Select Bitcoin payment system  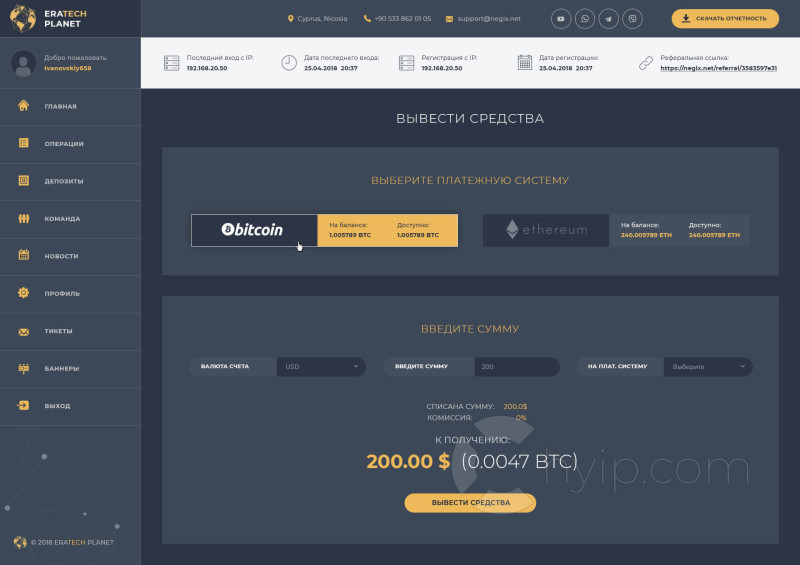324,230
